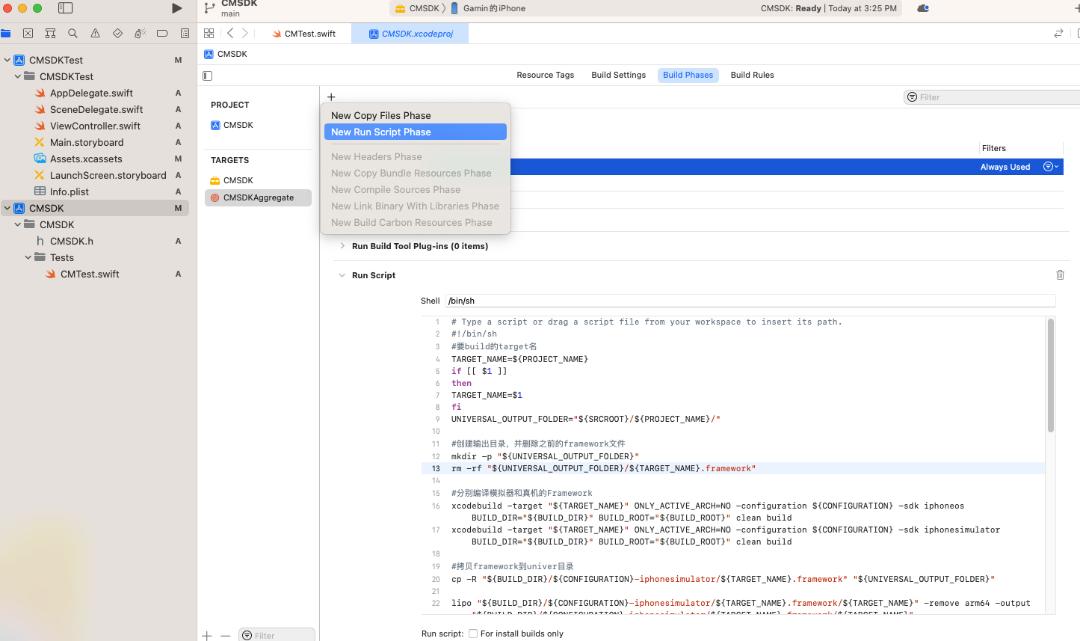
Task: Select the CMSDK.xcodeproj tab
Action: [x=411, y=34]
